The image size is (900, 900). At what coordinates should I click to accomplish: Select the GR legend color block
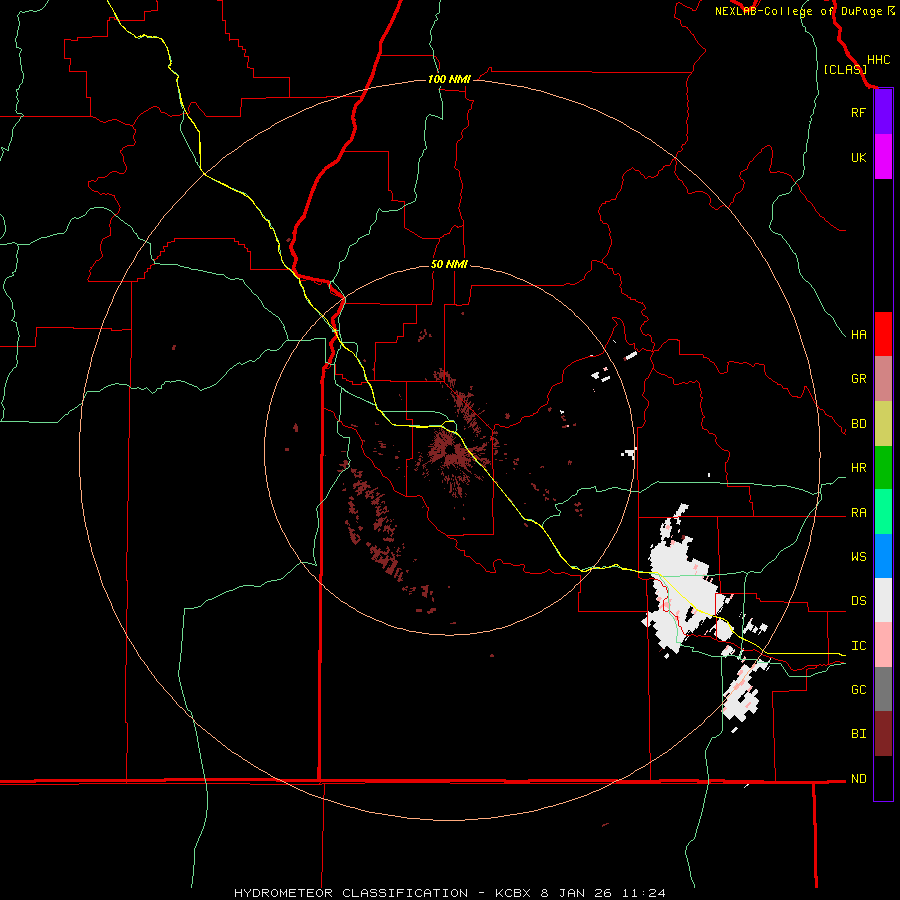[x=883, y=379]
